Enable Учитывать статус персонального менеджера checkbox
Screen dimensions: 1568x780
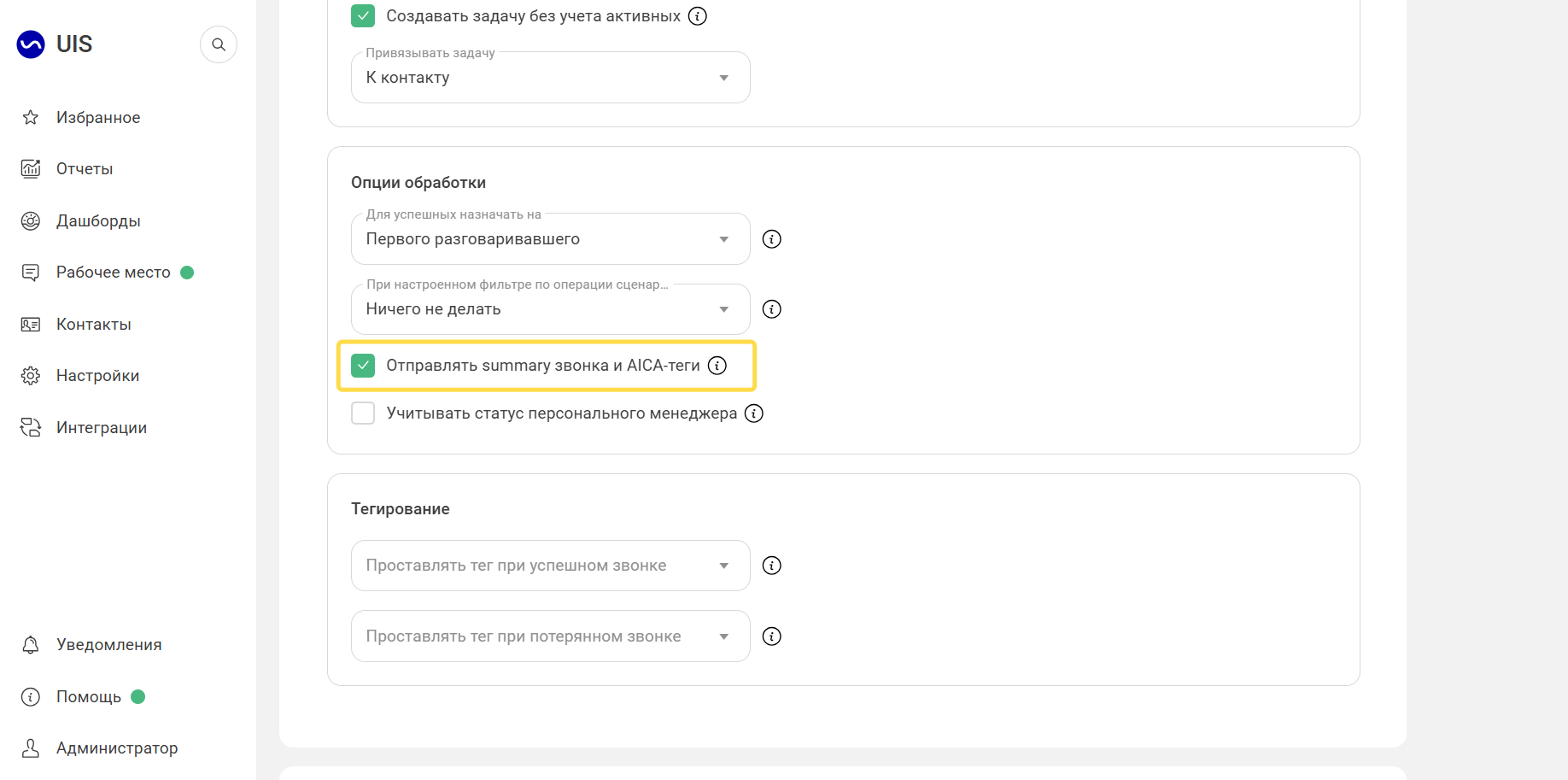click(363, 413)
